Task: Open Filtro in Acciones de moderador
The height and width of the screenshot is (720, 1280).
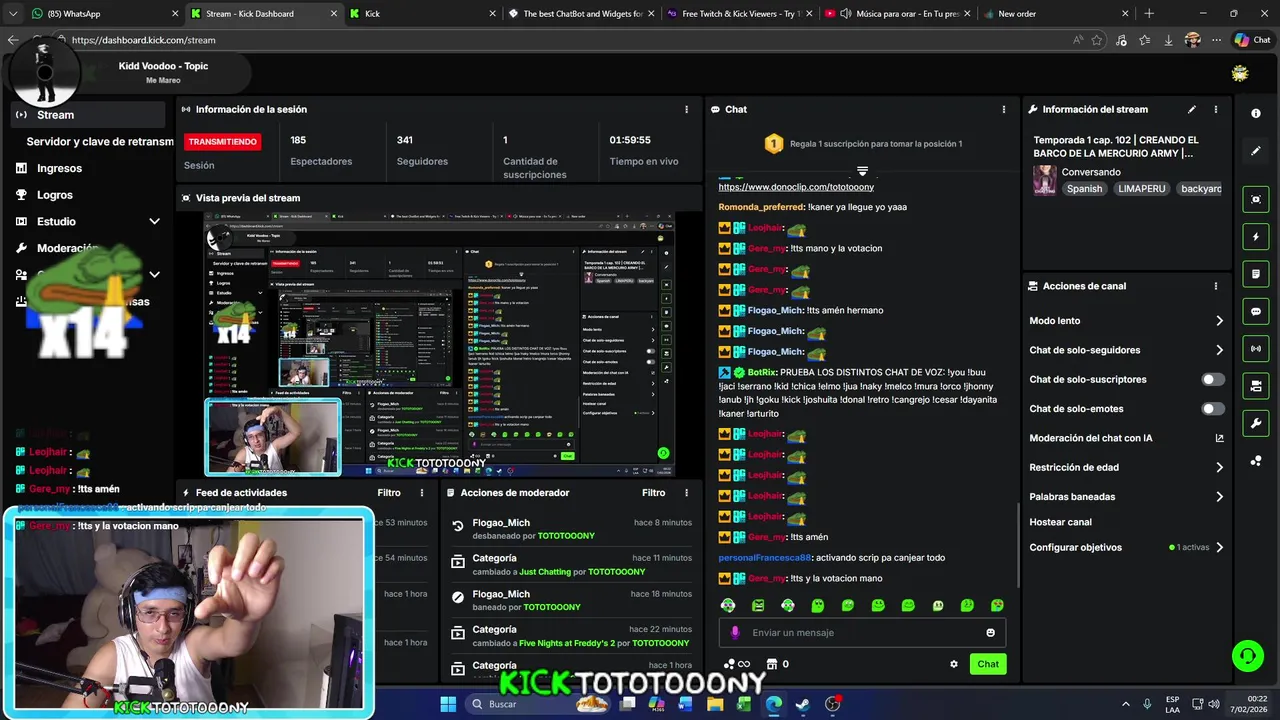Action: pyautogui.click(x=653, y=493)
